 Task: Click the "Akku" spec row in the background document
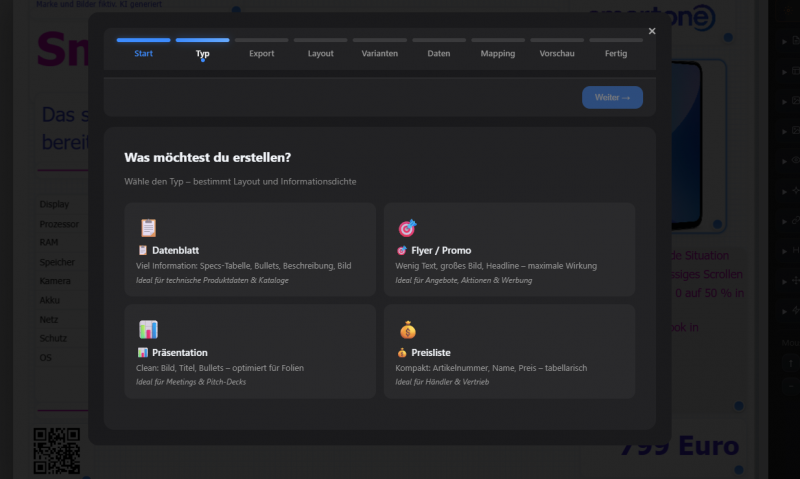(49, 300)
